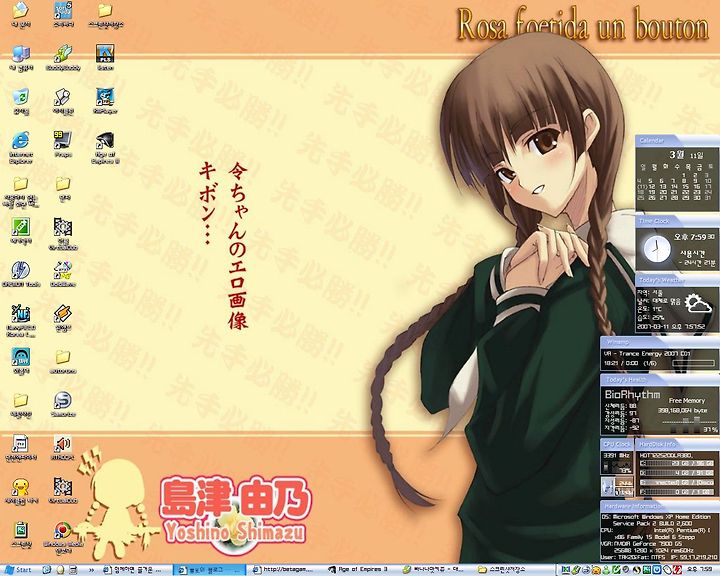The width and height of the screenshot is (720, 576).
Task: Click the IE quick launch icon beside Start
Action: (46, 570)
